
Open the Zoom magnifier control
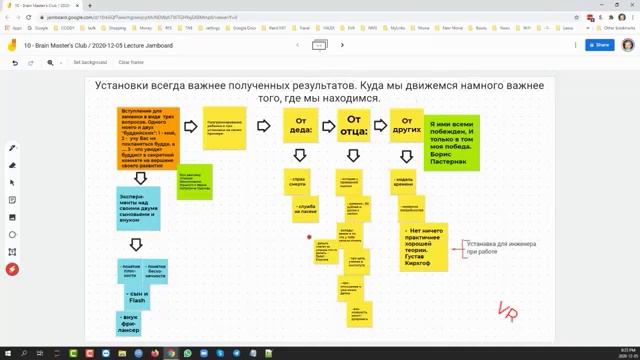[50, 63]
